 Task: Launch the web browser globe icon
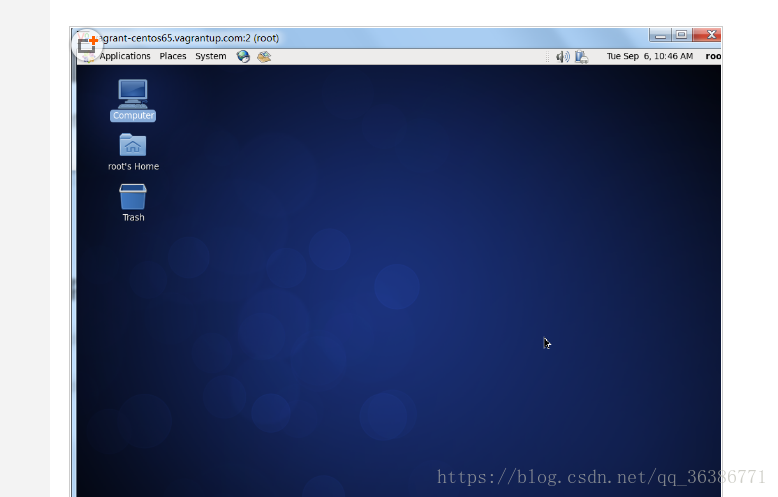click(x=243, y=57)
